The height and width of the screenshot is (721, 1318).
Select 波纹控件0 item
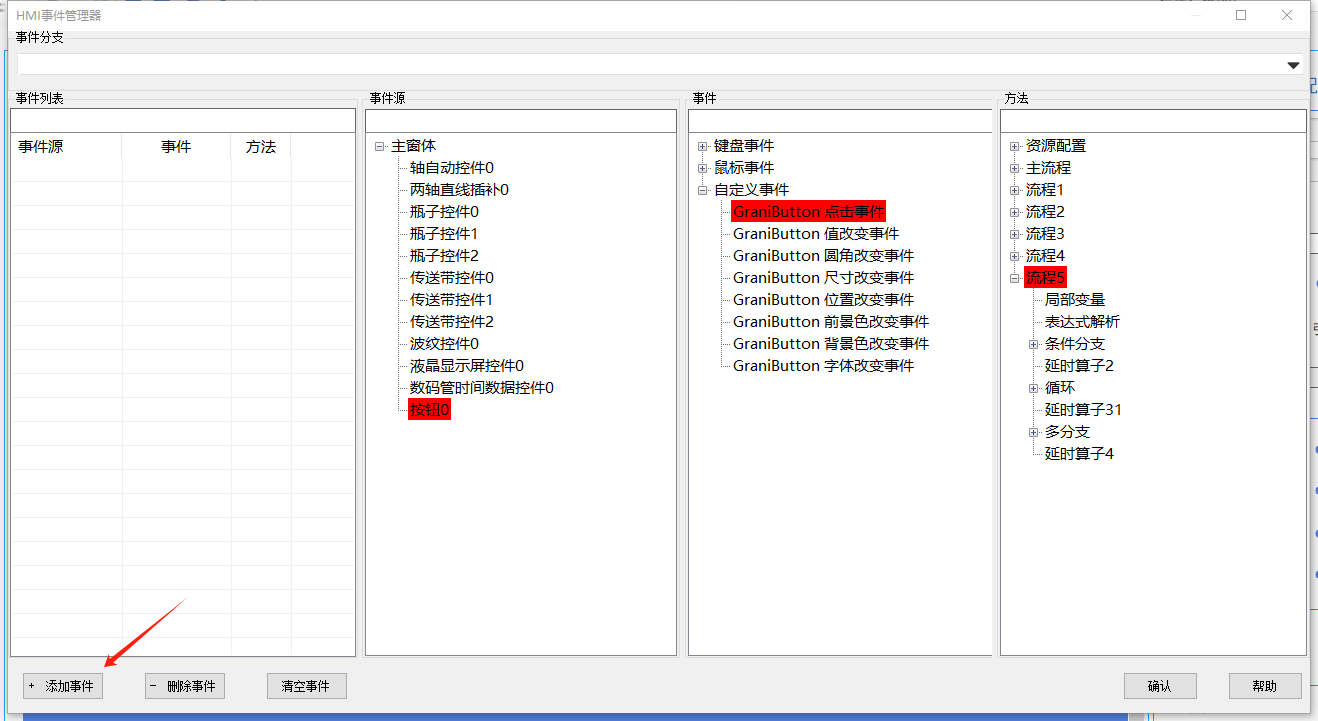click(x=445, y=344)
